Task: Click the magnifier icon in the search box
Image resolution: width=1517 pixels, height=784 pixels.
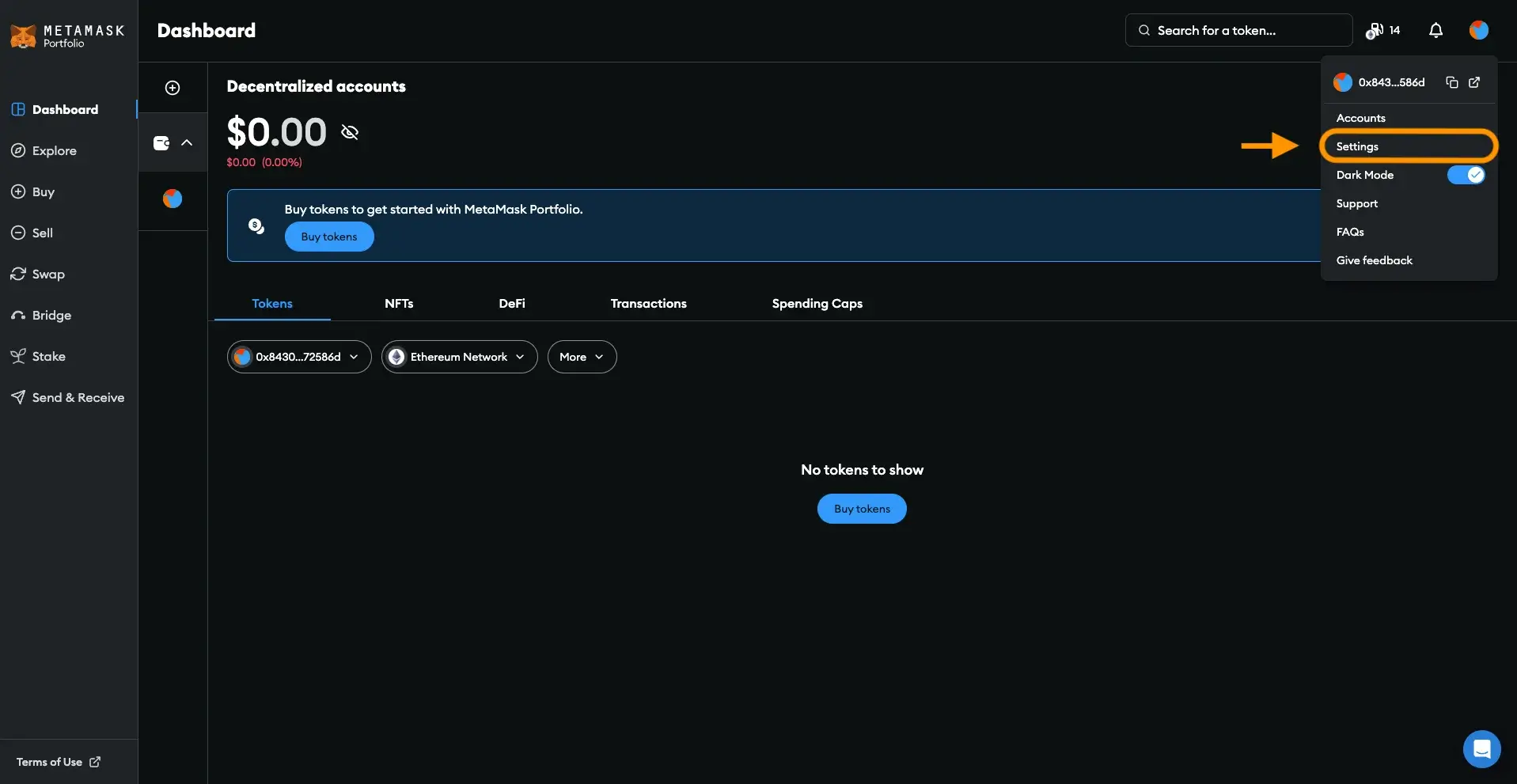Action: pyautogui.click(x=1144, y=30)
